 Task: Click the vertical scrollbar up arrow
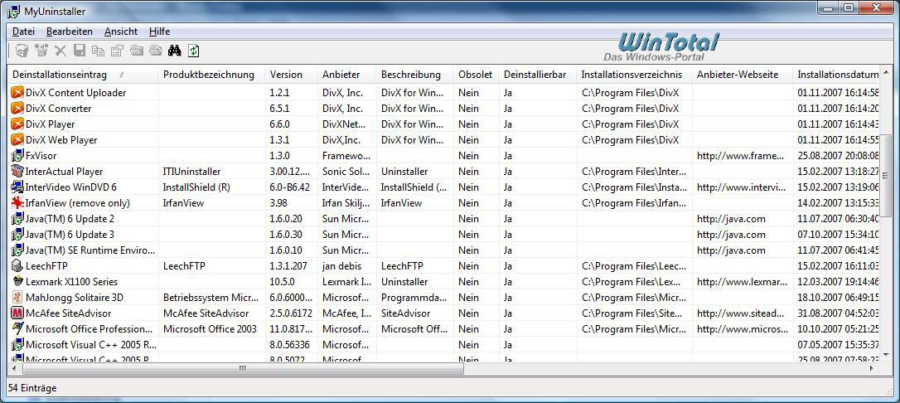click(887, 74)
